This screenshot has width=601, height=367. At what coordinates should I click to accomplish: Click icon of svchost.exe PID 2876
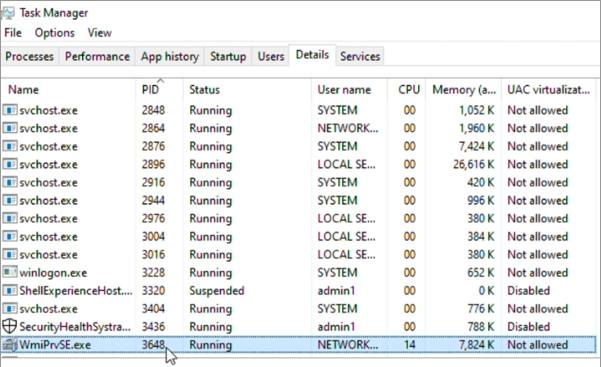pos(10,146)
